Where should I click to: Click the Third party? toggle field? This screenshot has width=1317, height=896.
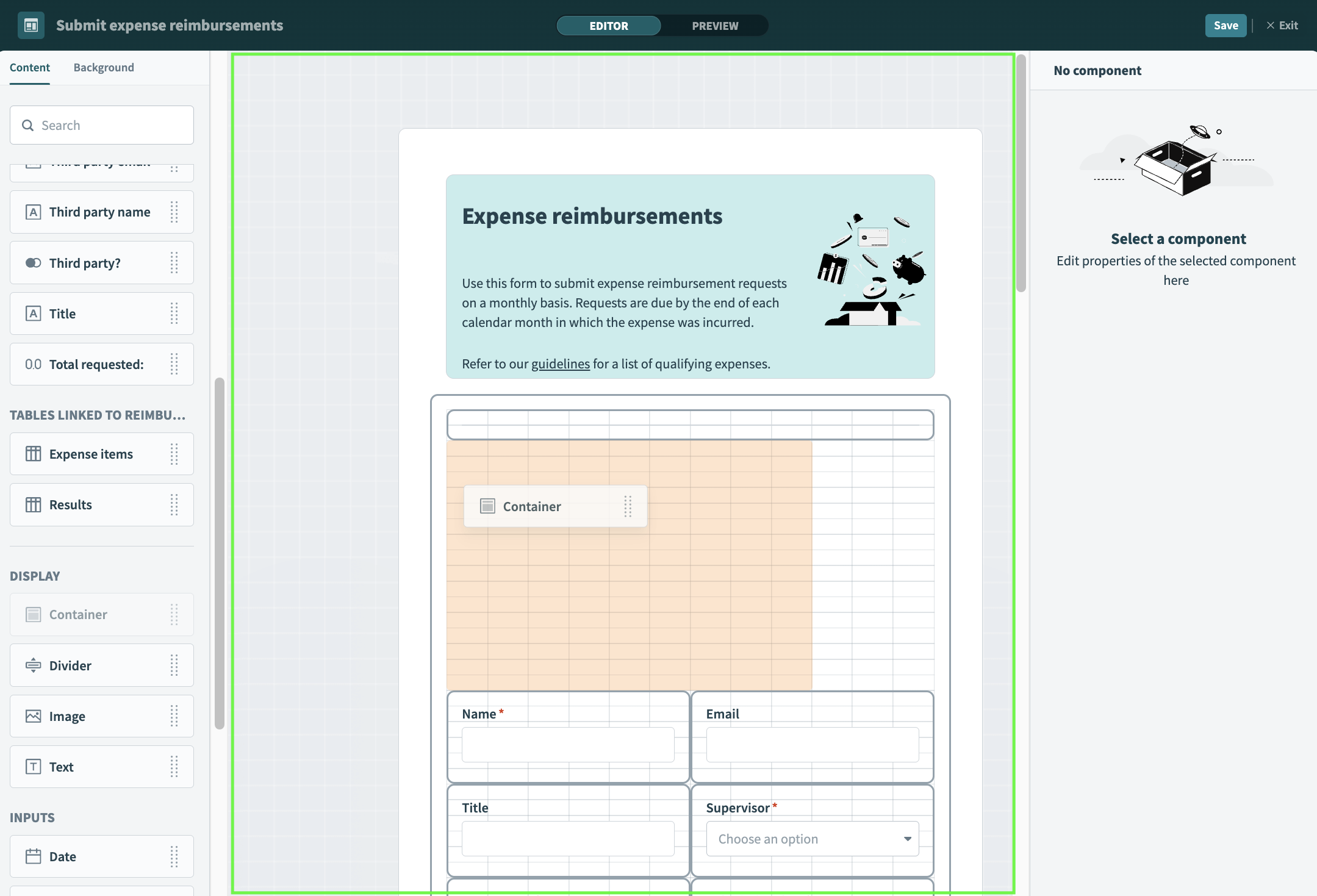(34, 263)
